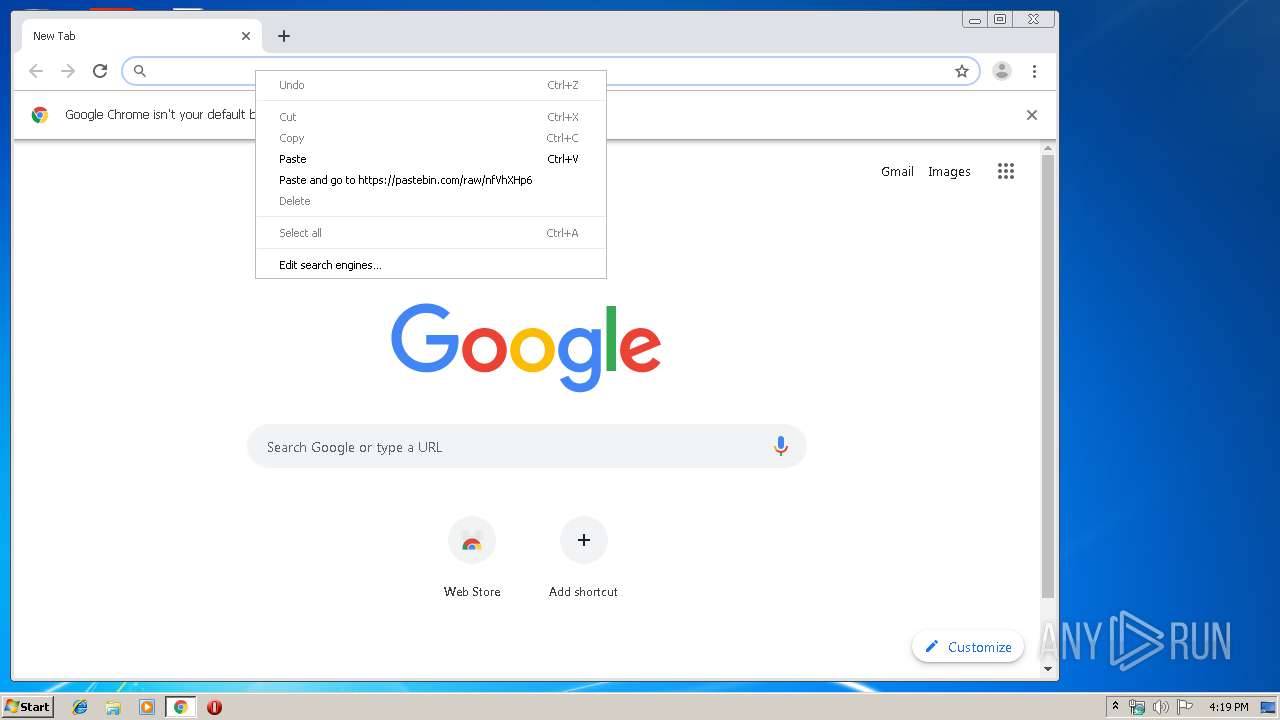The width and height of the screenshot is (1280, 720).
Task: Close the New Tab tab
Action: click(x=246, y=36)
